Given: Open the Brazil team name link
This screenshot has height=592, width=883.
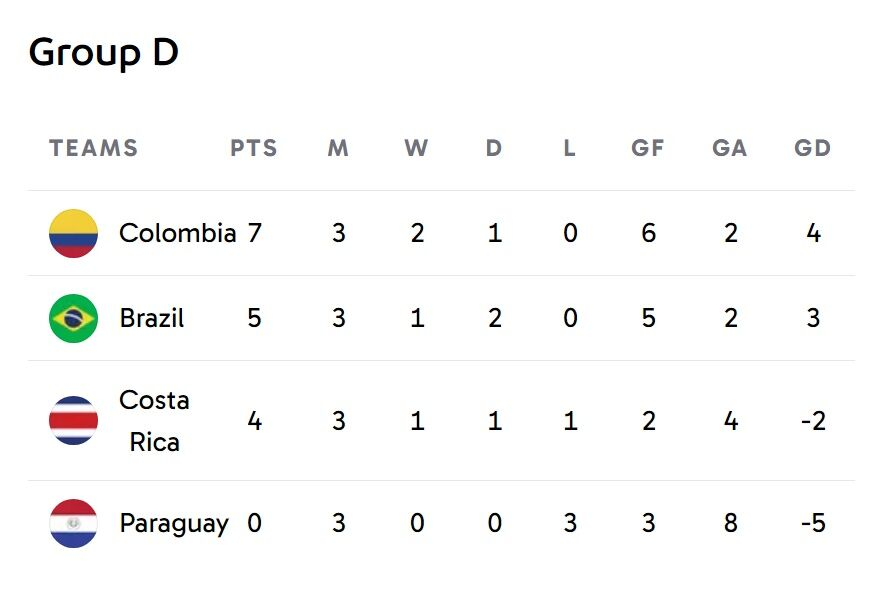Looking at the screenshot, I should (x=152, y=318).
